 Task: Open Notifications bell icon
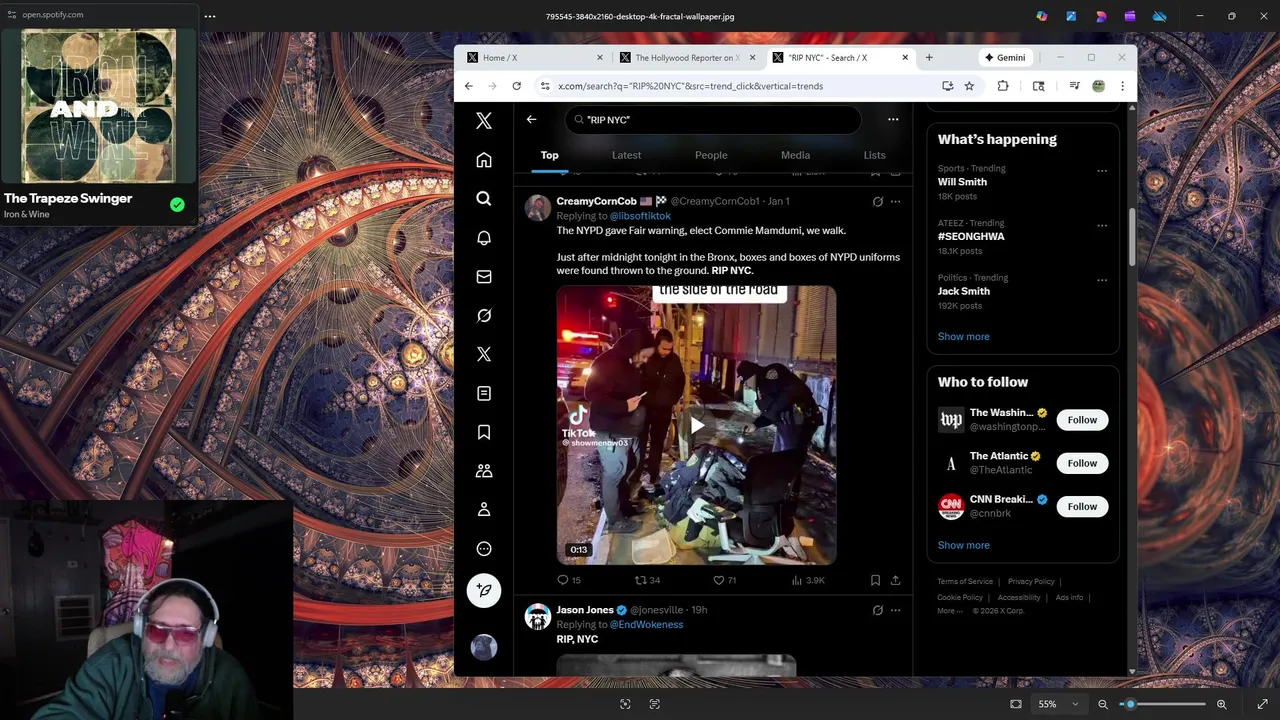coord(484,238)
